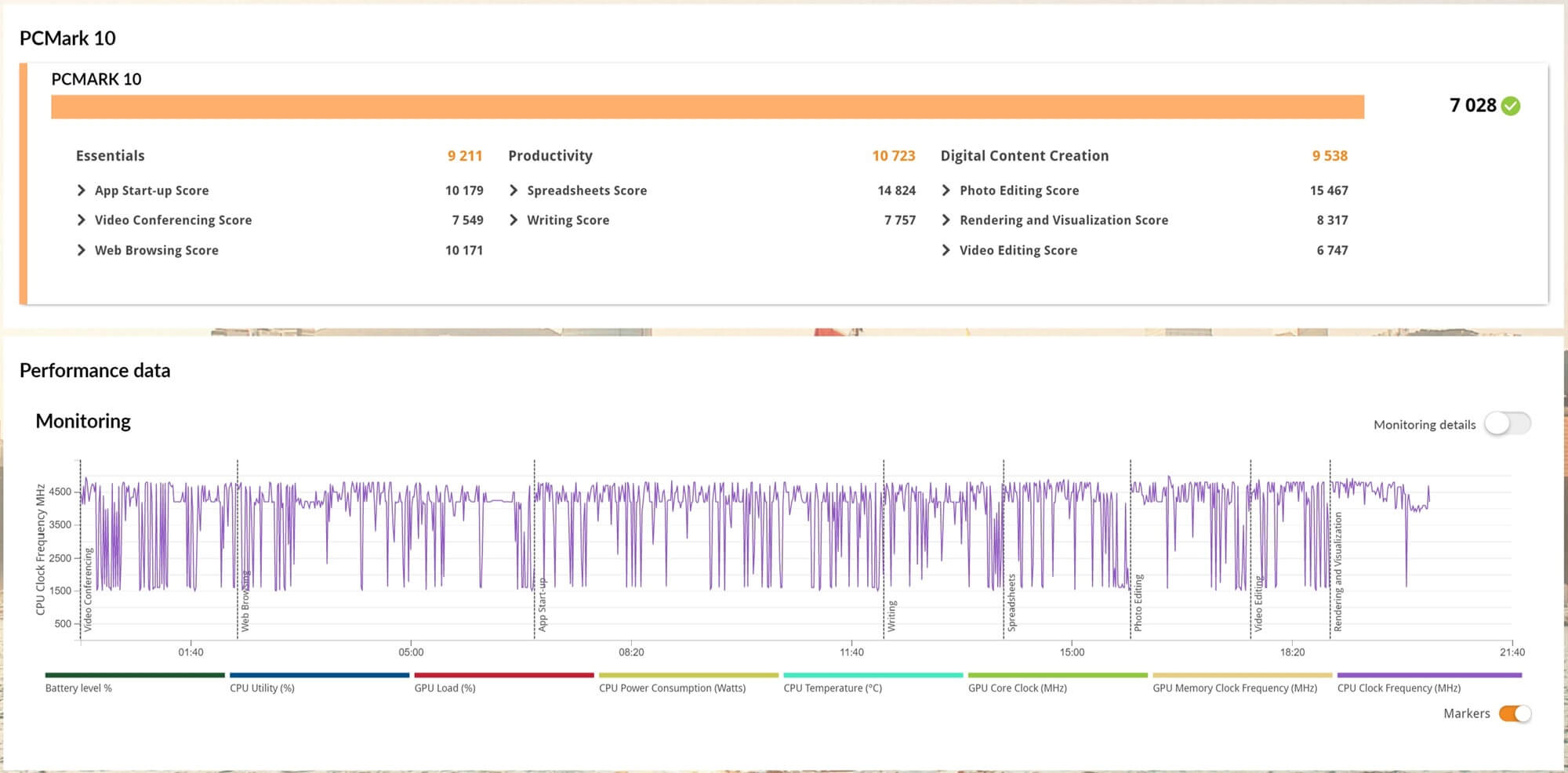The height and width of the screenshot is (773, 1568).
Task: Click the value 10 179
Action: 464,191
